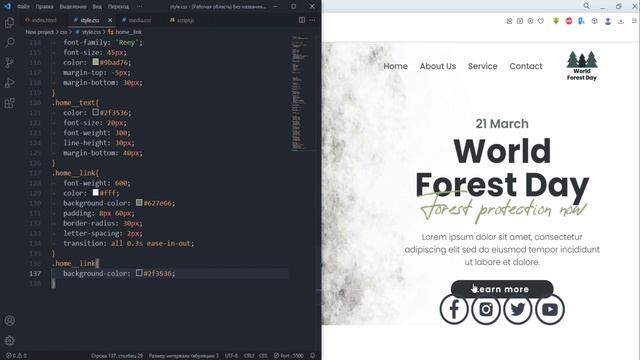Expand the hidden menu bar items ellipsis

[140, 7]
